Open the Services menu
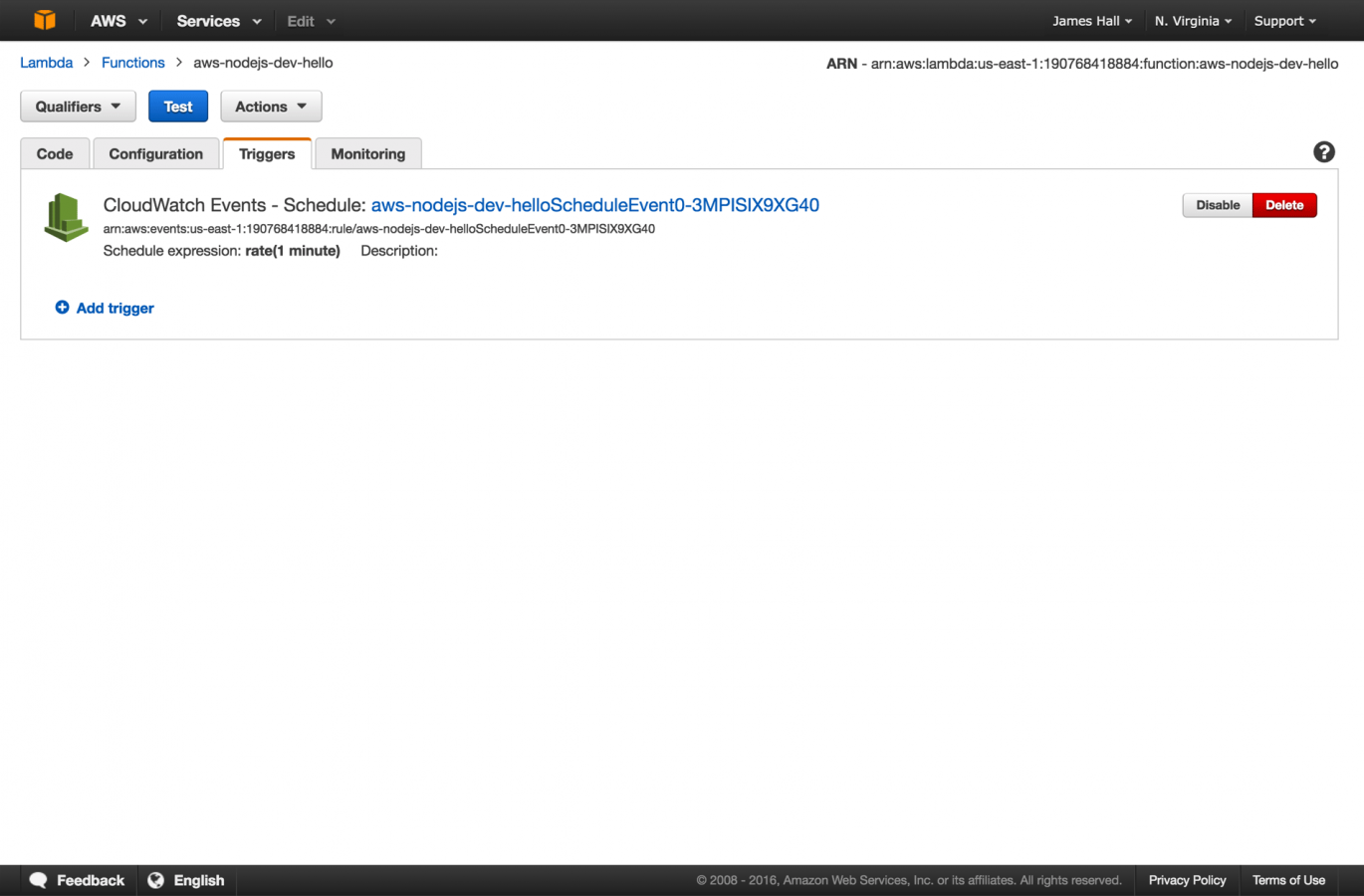 pyautogui.click(x=218, y=21)
